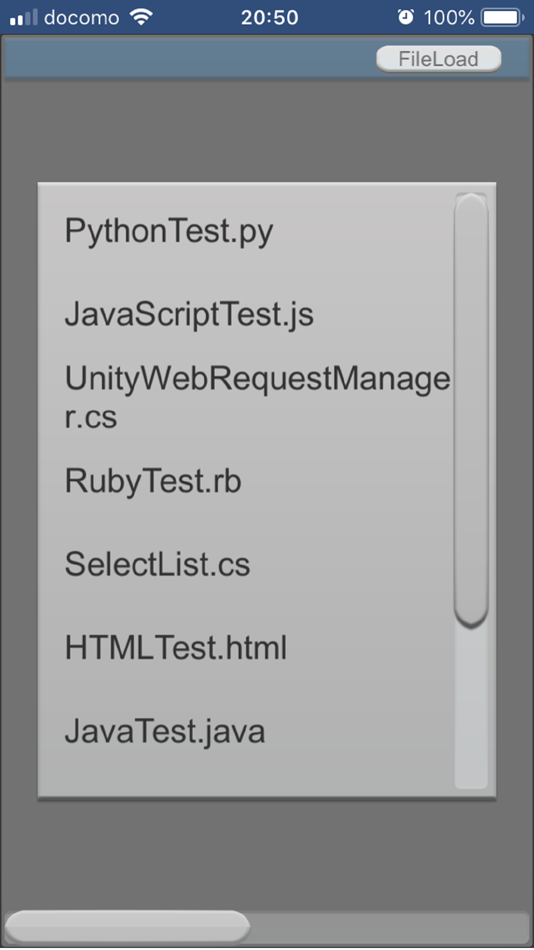534x950 pixels.
Task: Tap the 20:50 clock in status bar
Action: coord(270,18)
